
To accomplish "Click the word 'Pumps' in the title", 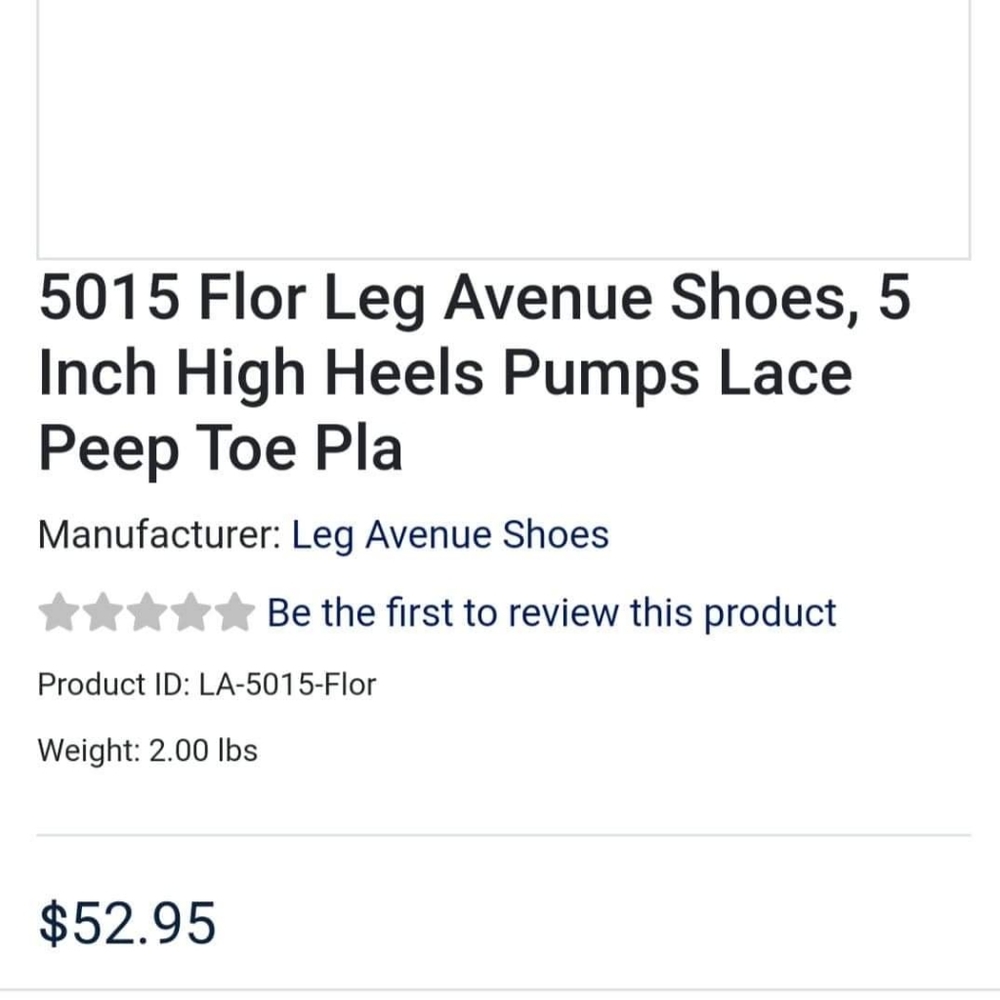I will click(587, 373).
